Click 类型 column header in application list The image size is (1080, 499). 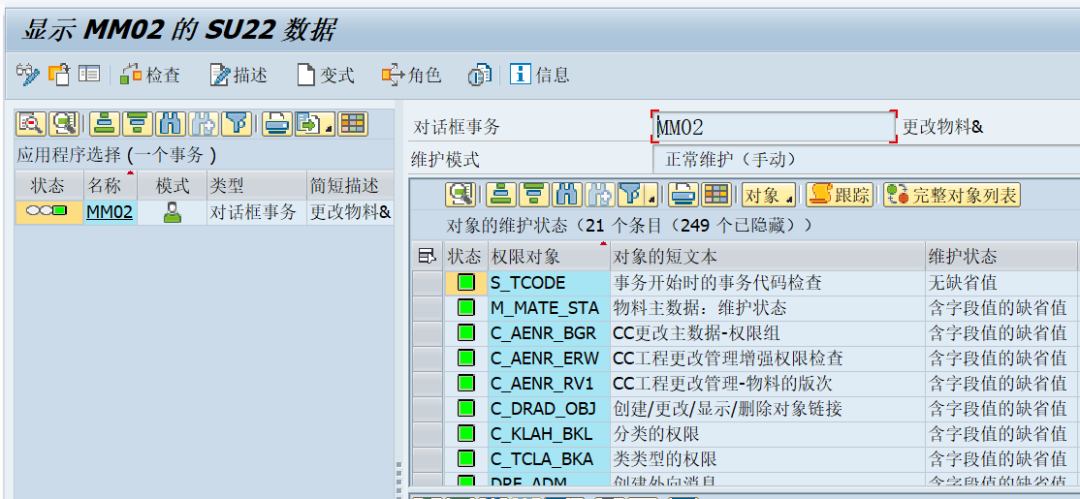click(256, 185)
